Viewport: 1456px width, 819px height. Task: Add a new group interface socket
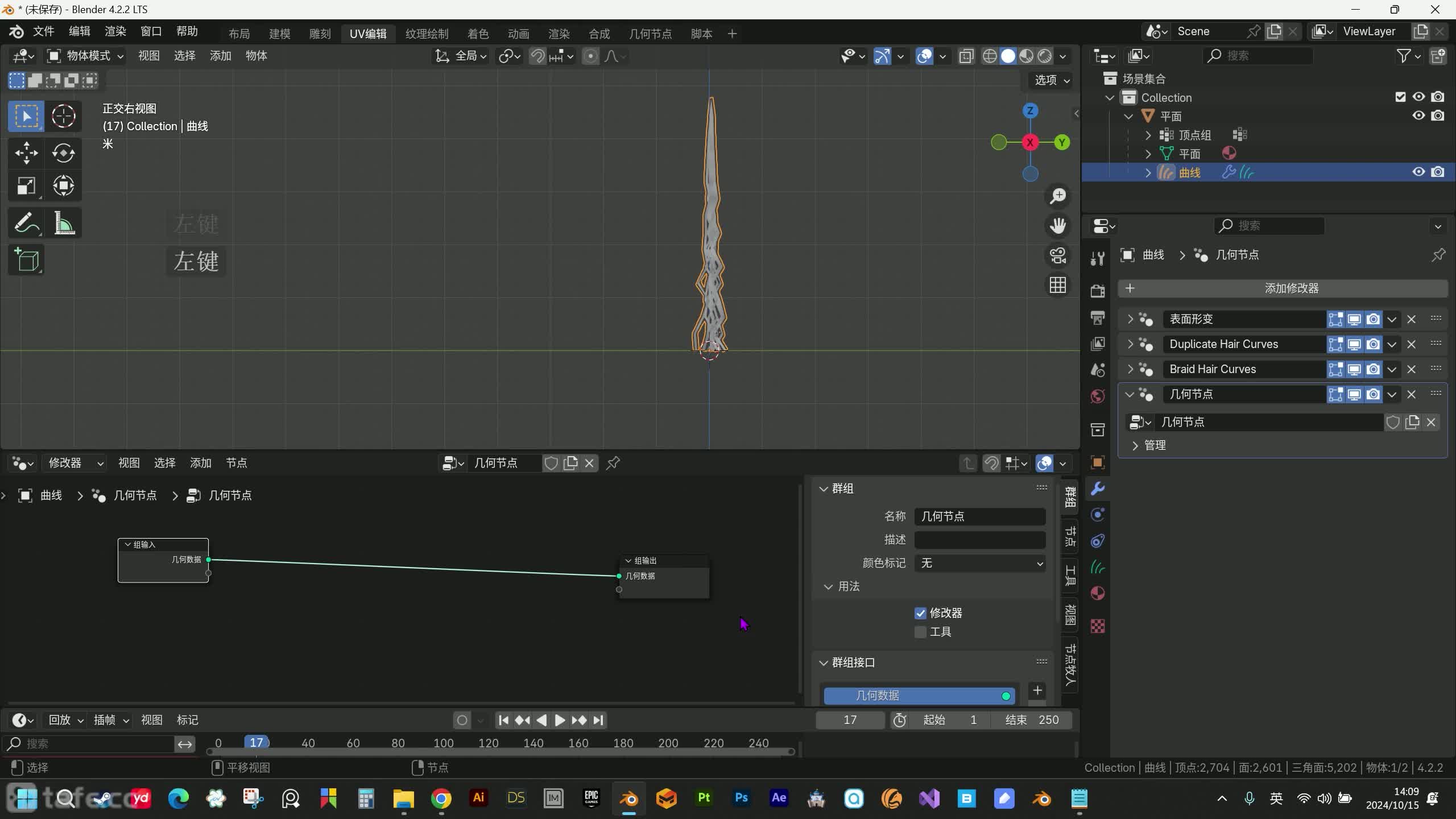[x=1037, y=690]
